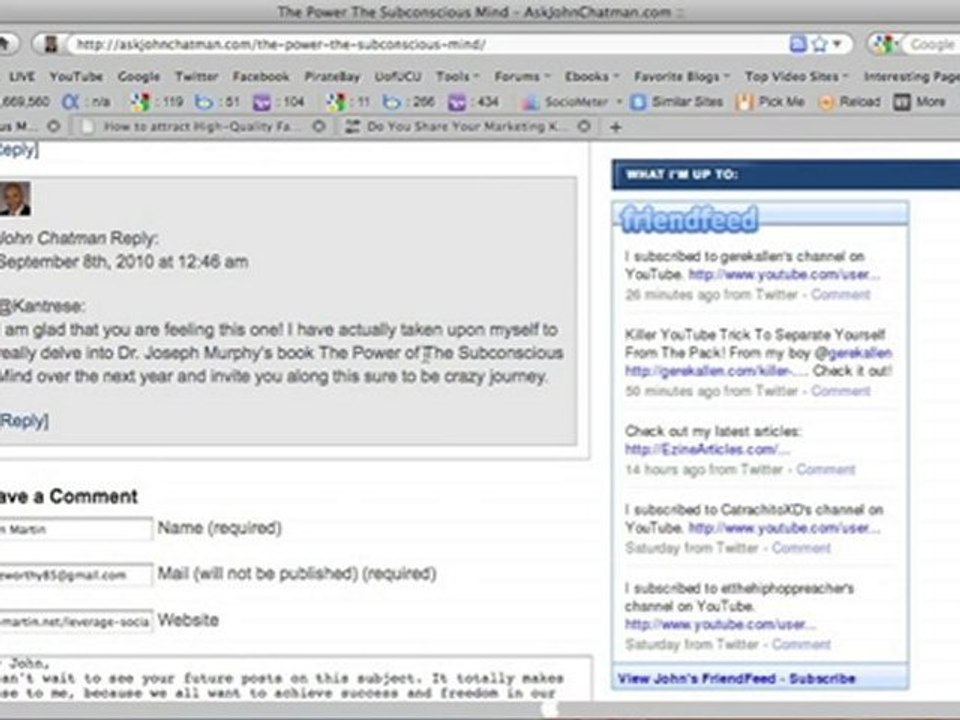Open a new tab with plus button
This screenshot has width=960, height=720.
(x=616, y=127)
